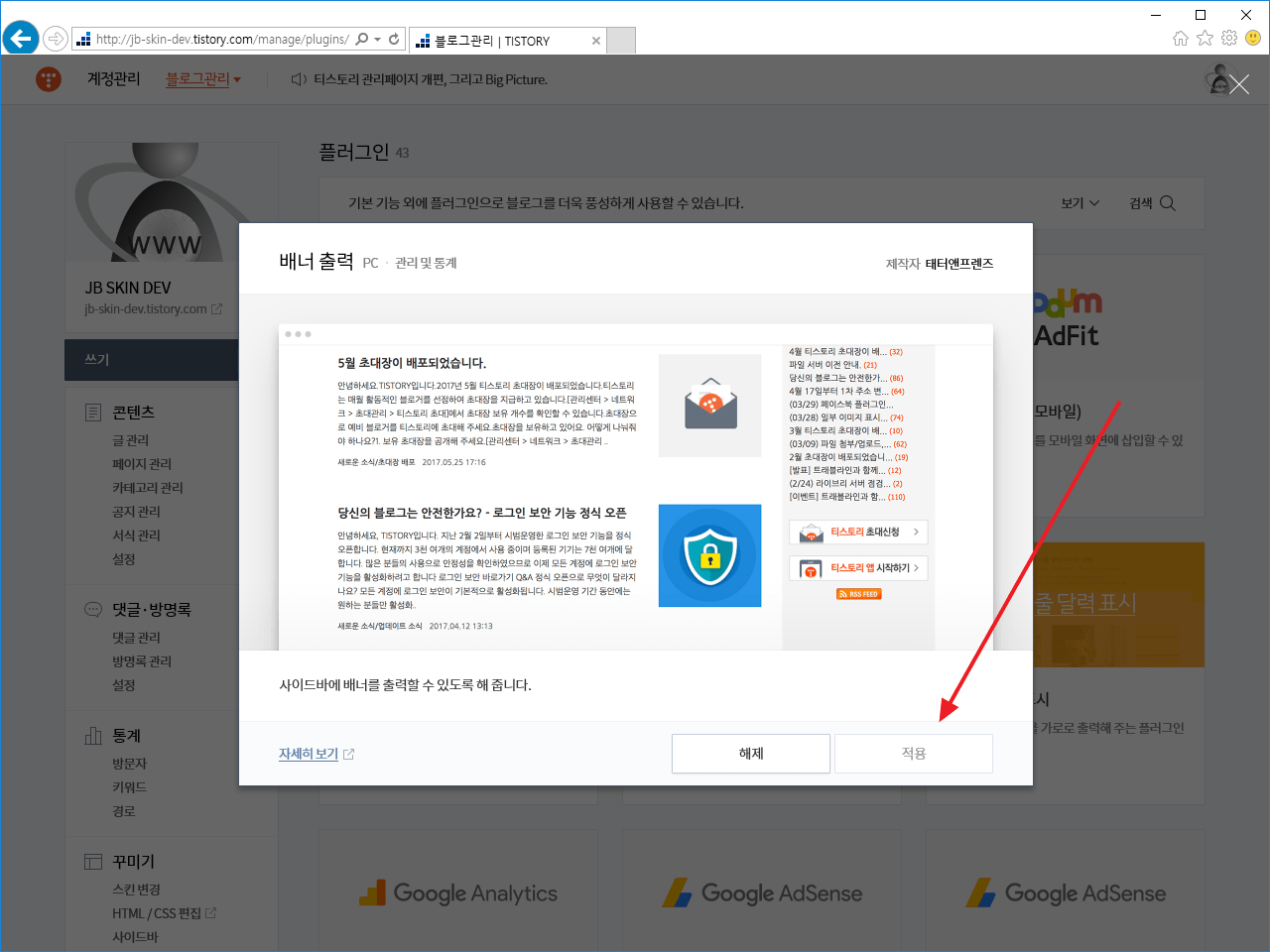Open the IE home icon
The height and width of the screenshot is (952, 1270).
(1181, 38)
